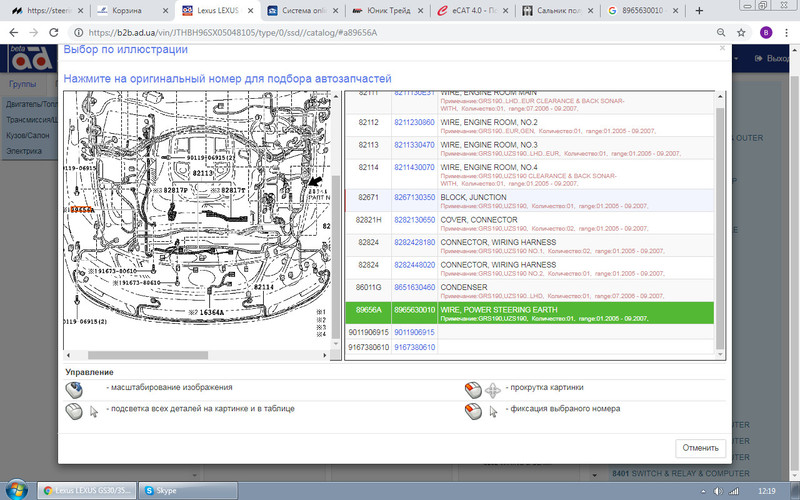Click diagram scroll-right arrow
800x500 pixels.
(x=325, y=355)
